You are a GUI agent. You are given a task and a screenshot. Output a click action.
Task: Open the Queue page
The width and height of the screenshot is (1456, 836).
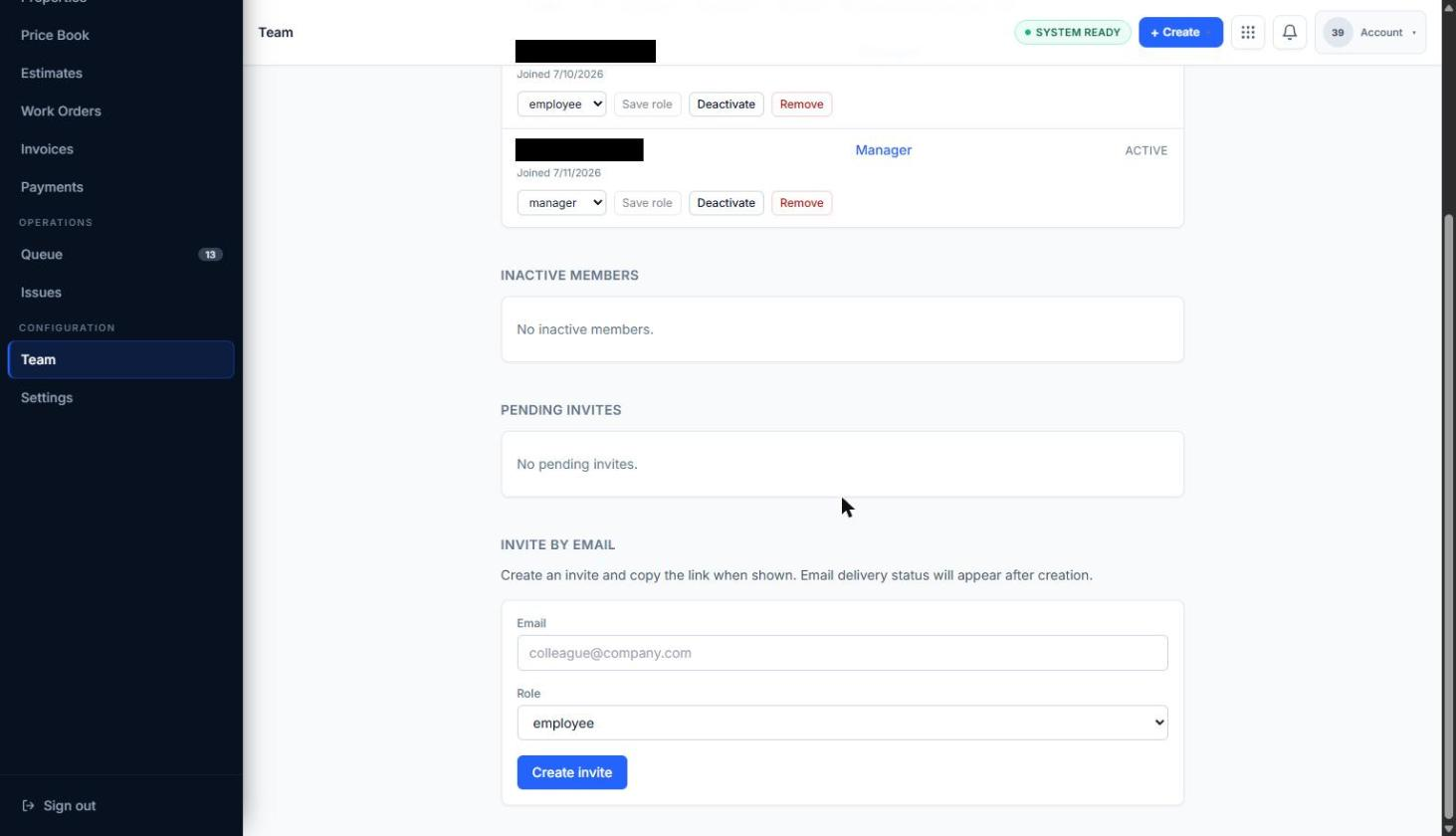[42, 254]
